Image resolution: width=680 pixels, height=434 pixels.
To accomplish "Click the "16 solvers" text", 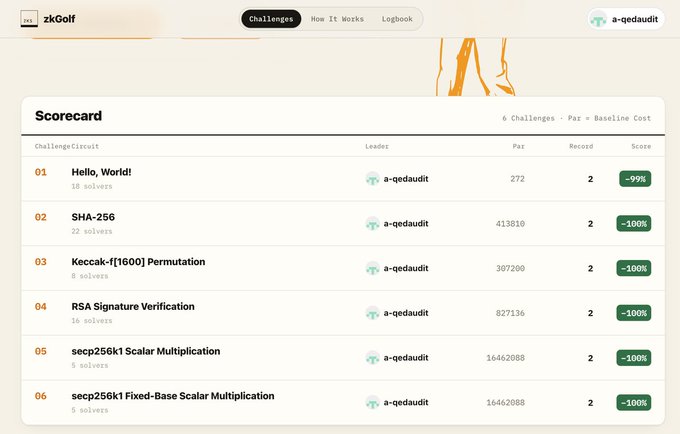I will tap(92, 320).
